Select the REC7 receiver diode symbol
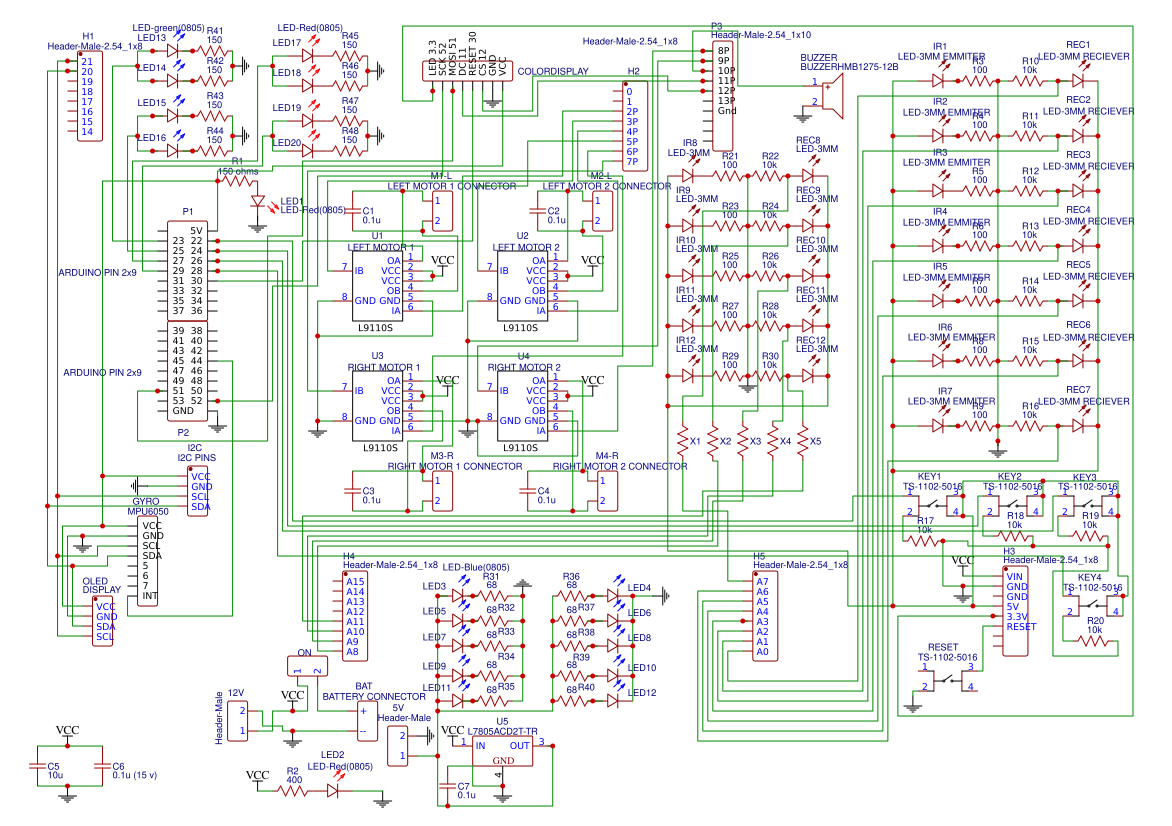This screenshot has width=1172, height=826. 1077,425
